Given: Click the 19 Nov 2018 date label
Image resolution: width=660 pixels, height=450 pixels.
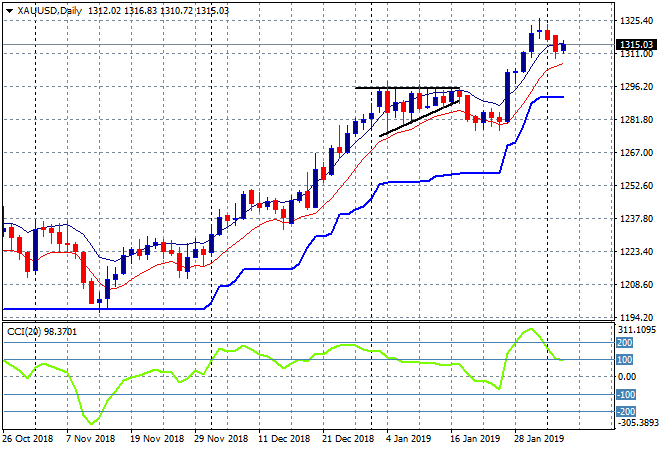Looking at the screenshot, I should click(157, 439).
